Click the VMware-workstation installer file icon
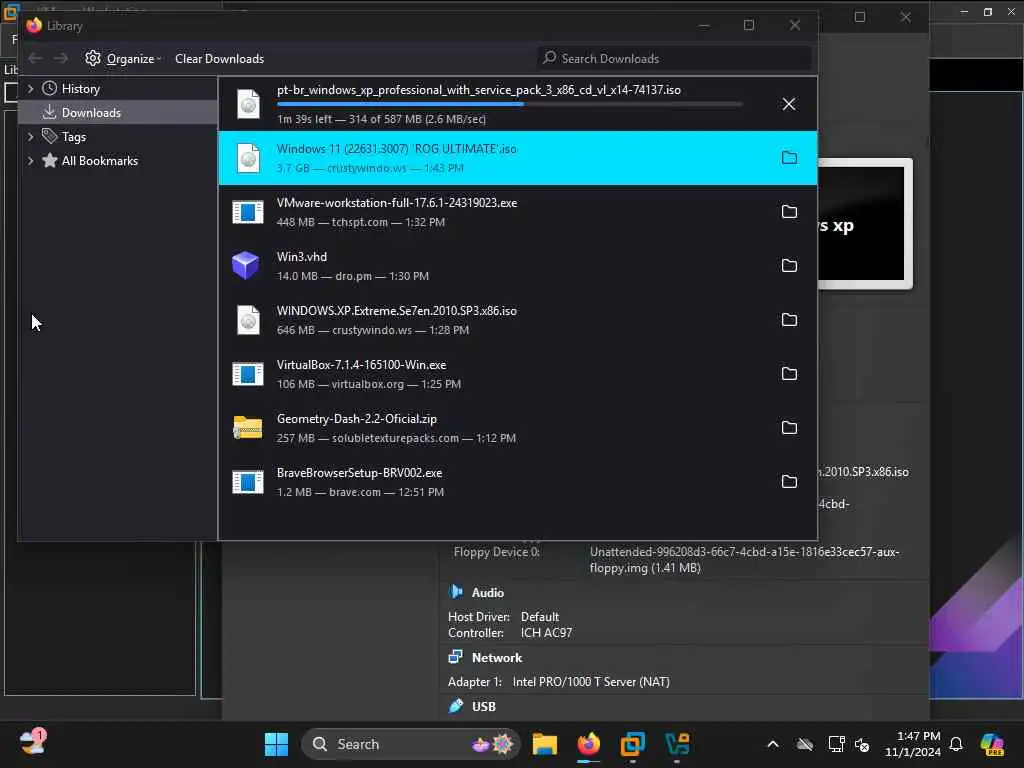The image size is (1024, 768). coord(248,212)
